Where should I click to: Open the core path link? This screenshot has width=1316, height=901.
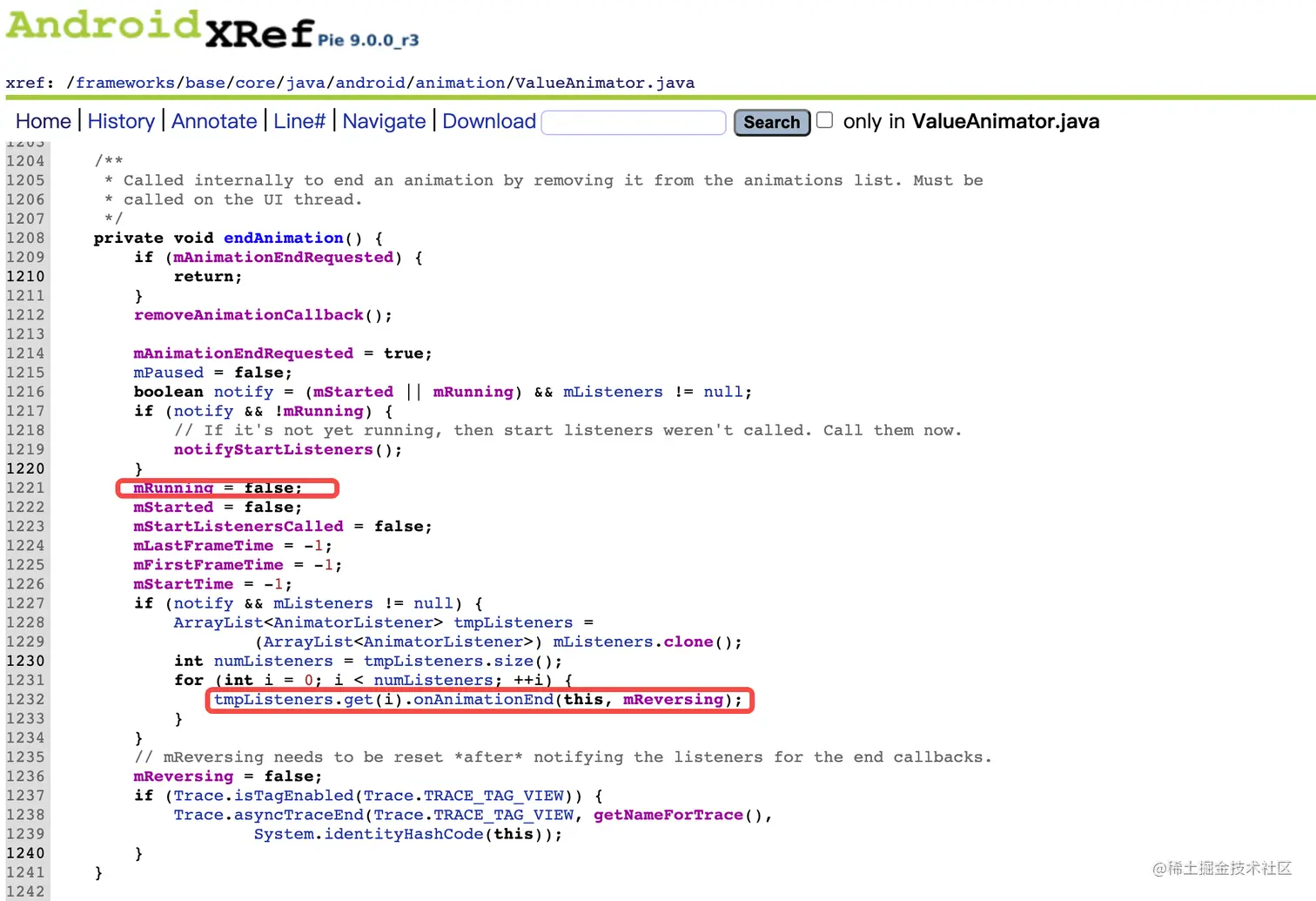pyautogui.click(x=255, y=83)
